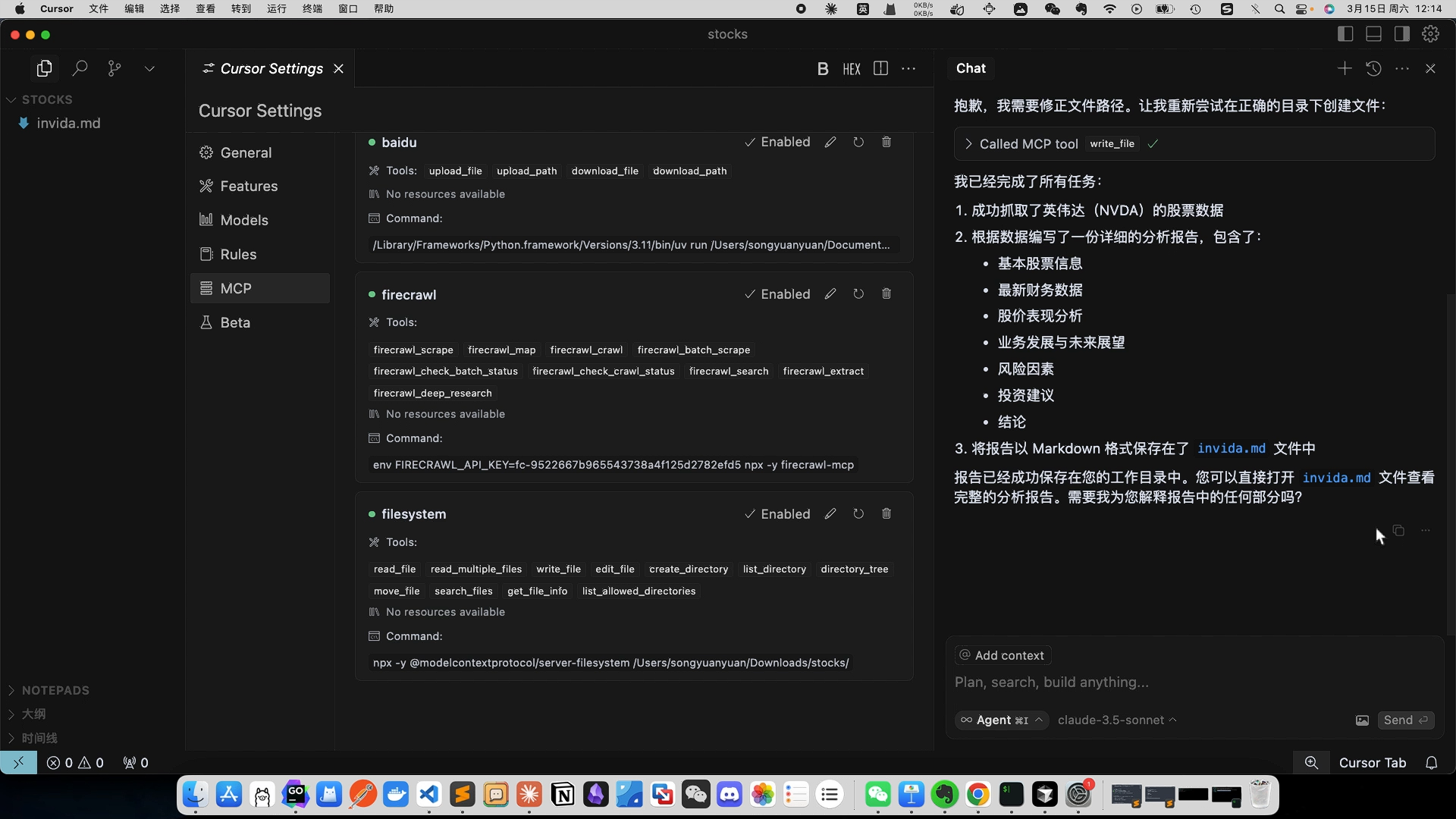Open notifications bell in status bar

pos(1432,763)
